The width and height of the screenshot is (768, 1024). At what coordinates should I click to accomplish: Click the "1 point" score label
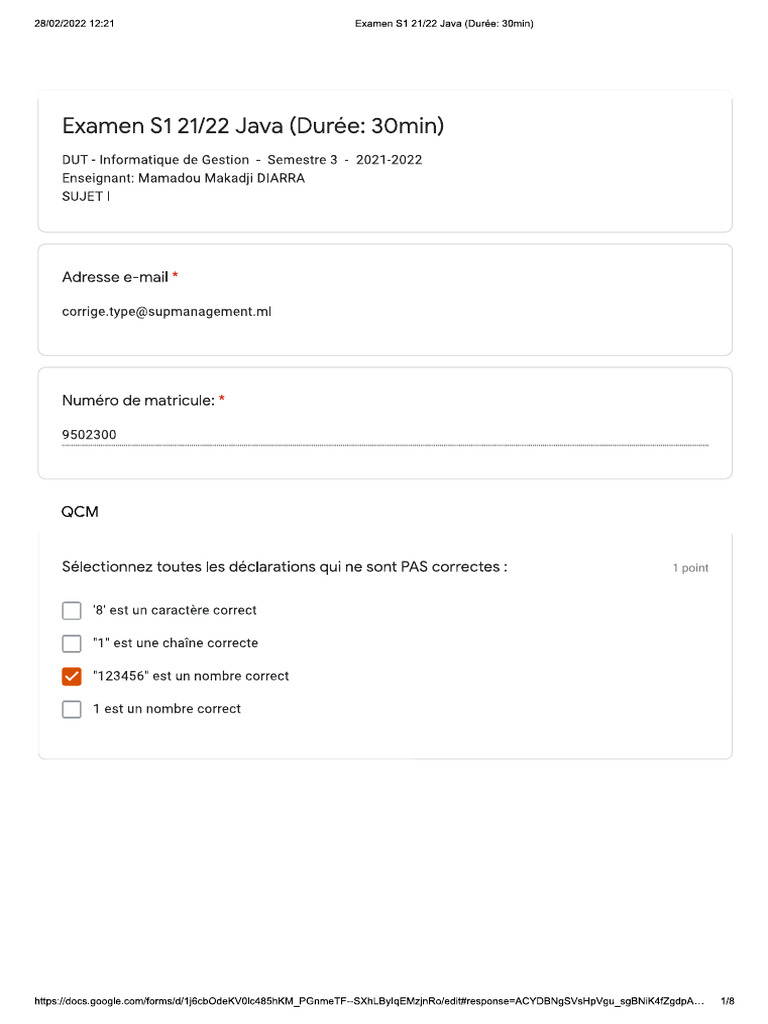(x=690, y=568)
